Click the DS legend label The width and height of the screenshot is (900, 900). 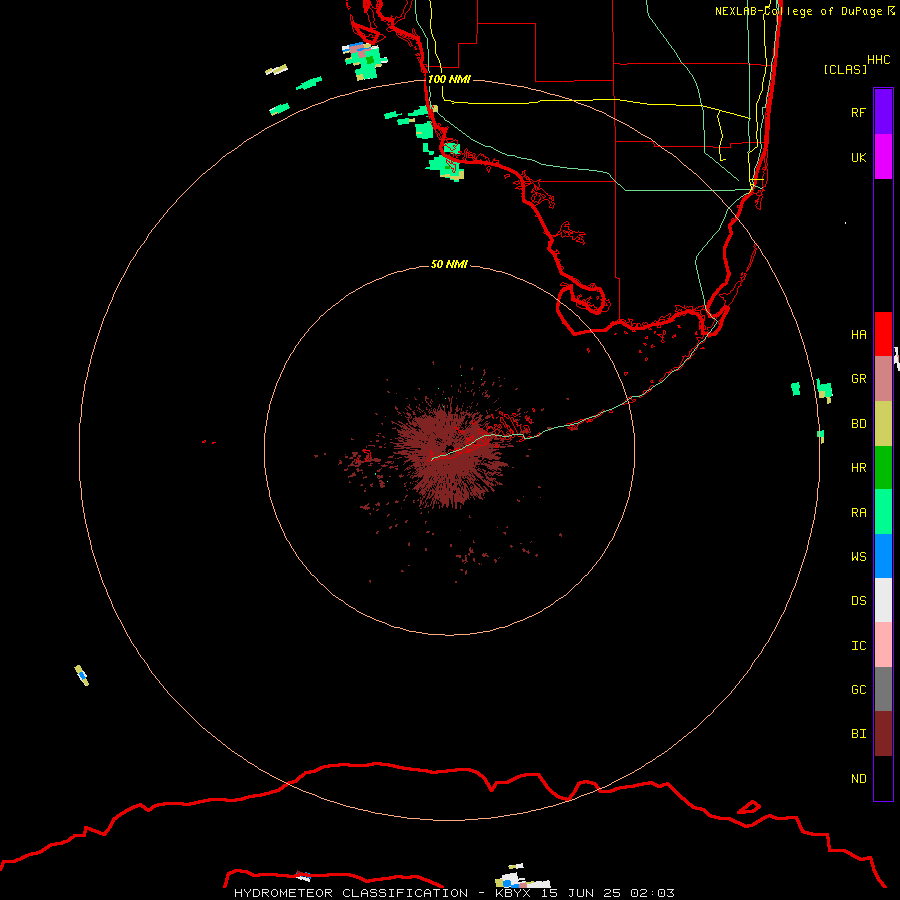pos(858,601)
